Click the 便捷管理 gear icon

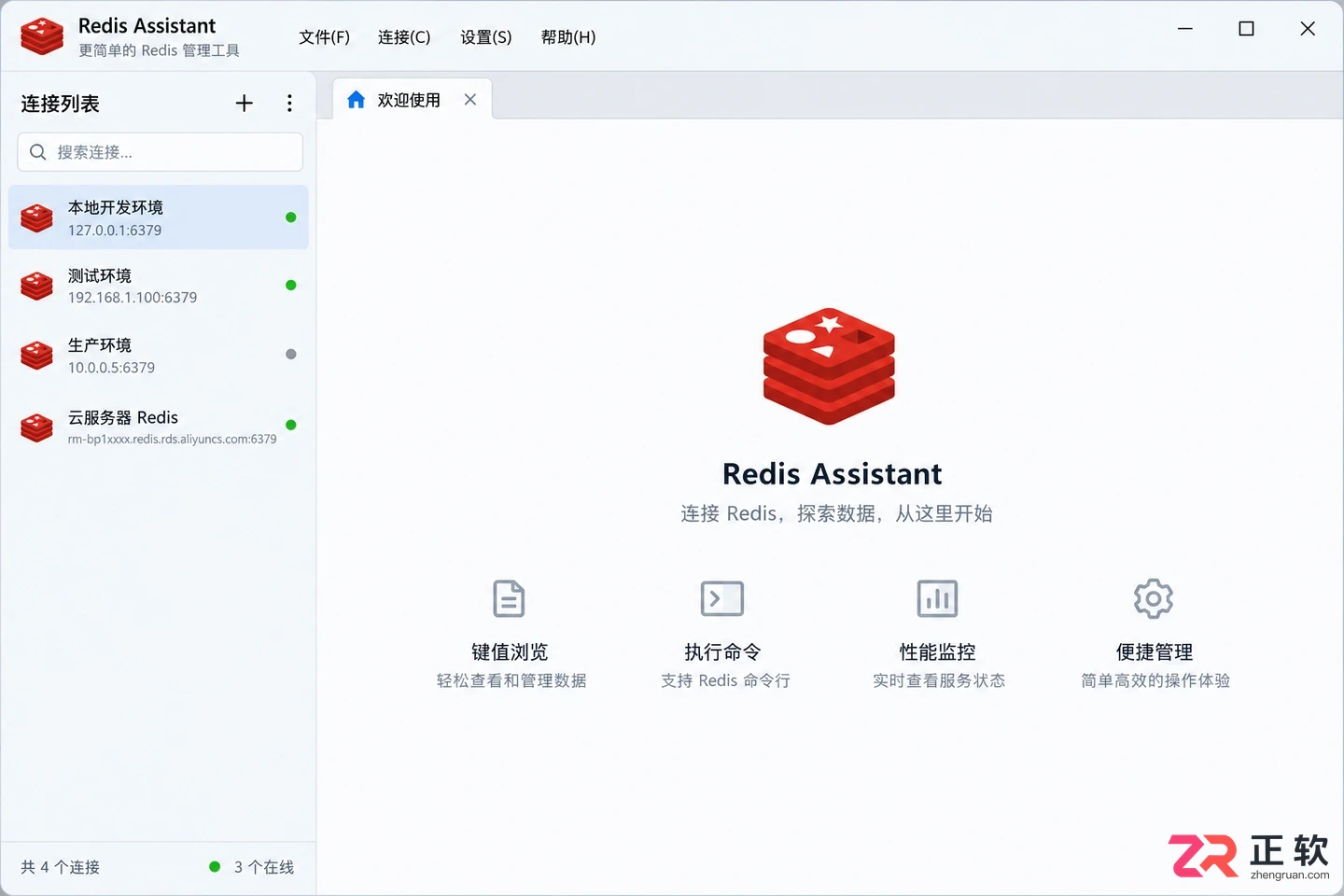tap(1154, 598)
